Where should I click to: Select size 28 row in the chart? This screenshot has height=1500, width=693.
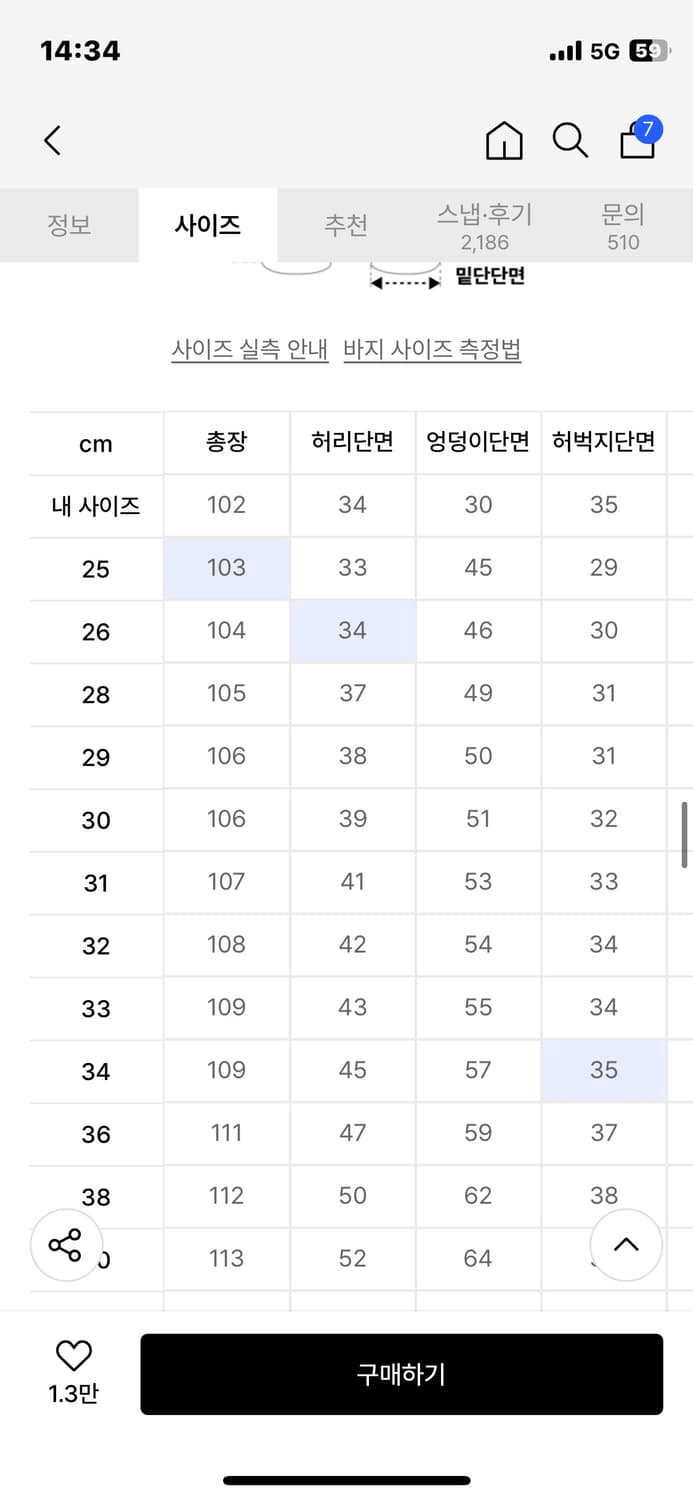tap(95, 694)
